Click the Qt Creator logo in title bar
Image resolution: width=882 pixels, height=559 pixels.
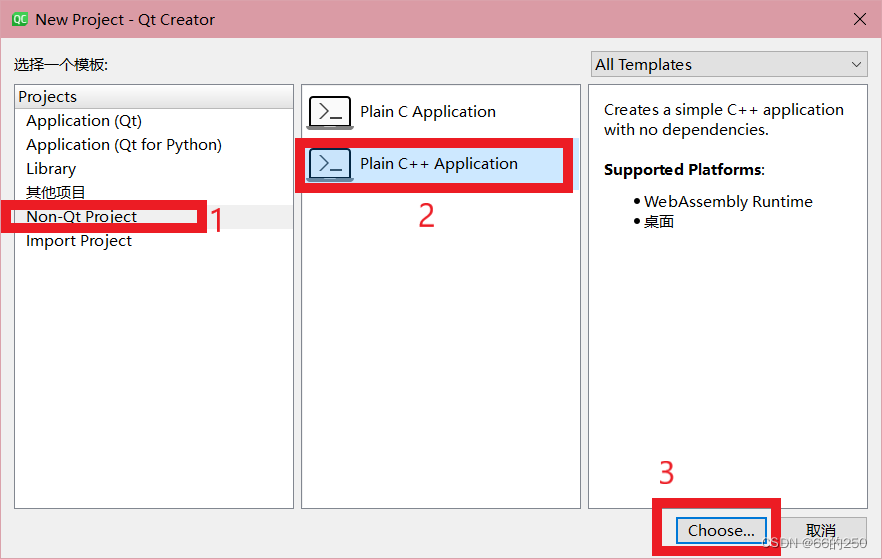coord(20,19)
